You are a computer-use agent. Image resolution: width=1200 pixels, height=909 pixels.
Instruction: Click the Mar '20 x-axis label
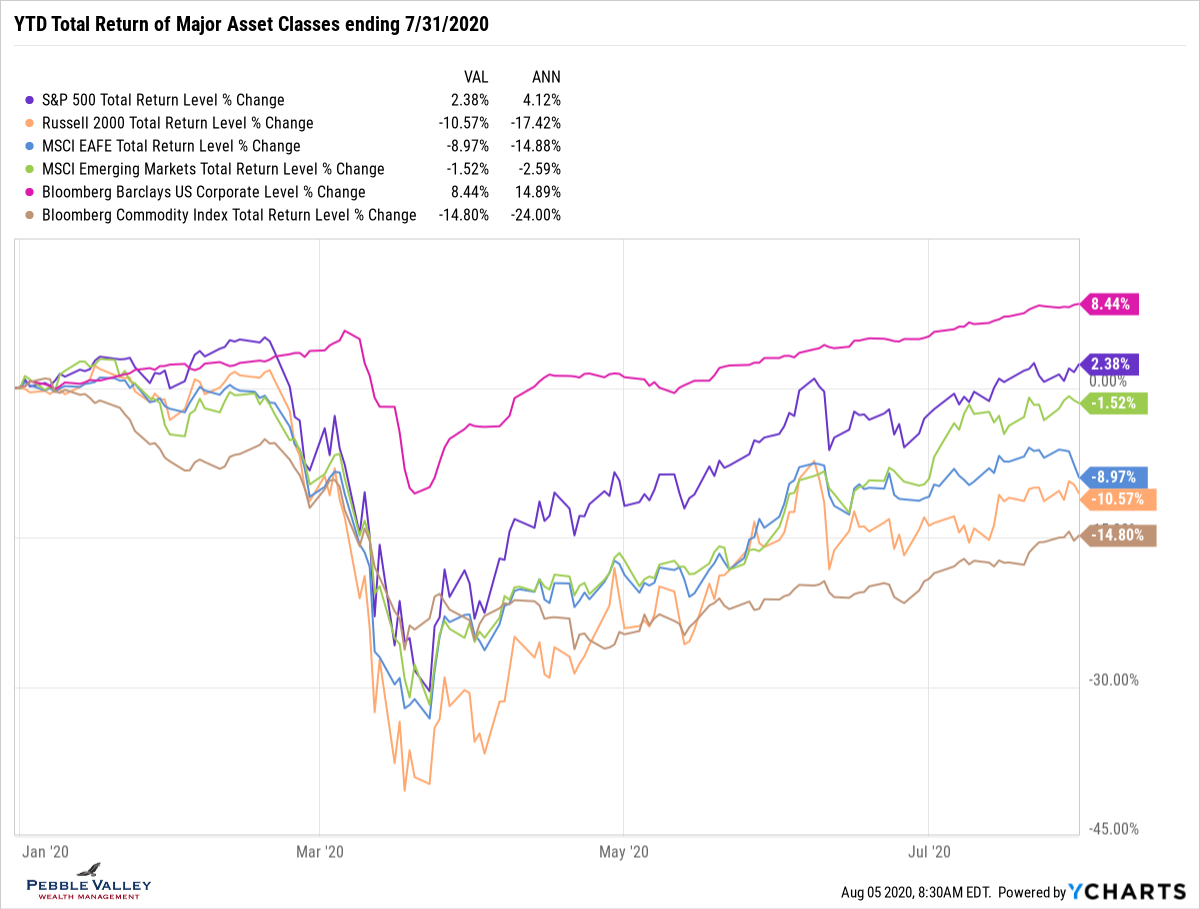pyautogui.click(x=319, y=852)
